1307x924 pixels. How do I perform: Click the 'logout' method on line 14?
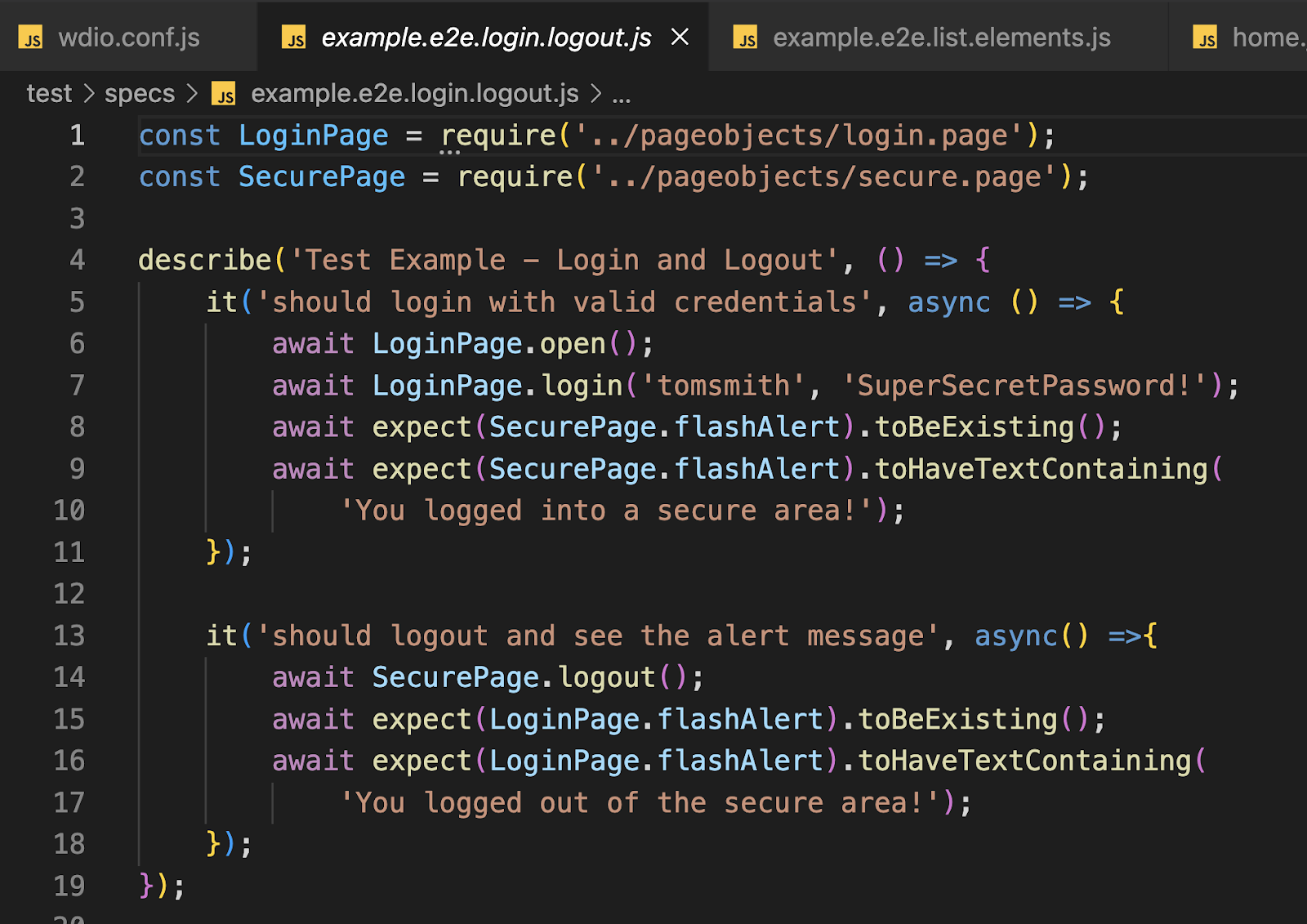pyautogui.click(x=607, y=676)
